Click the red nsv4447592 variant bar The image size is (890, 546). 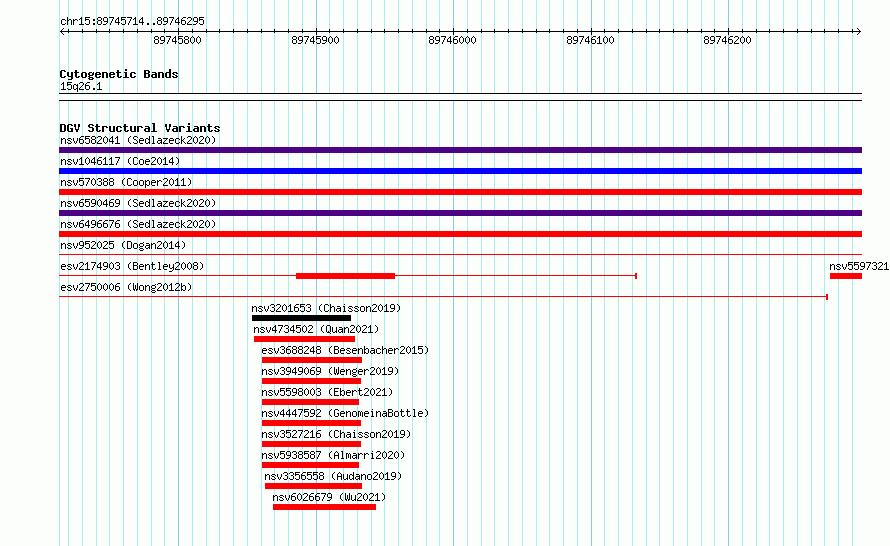pos(311,423)
